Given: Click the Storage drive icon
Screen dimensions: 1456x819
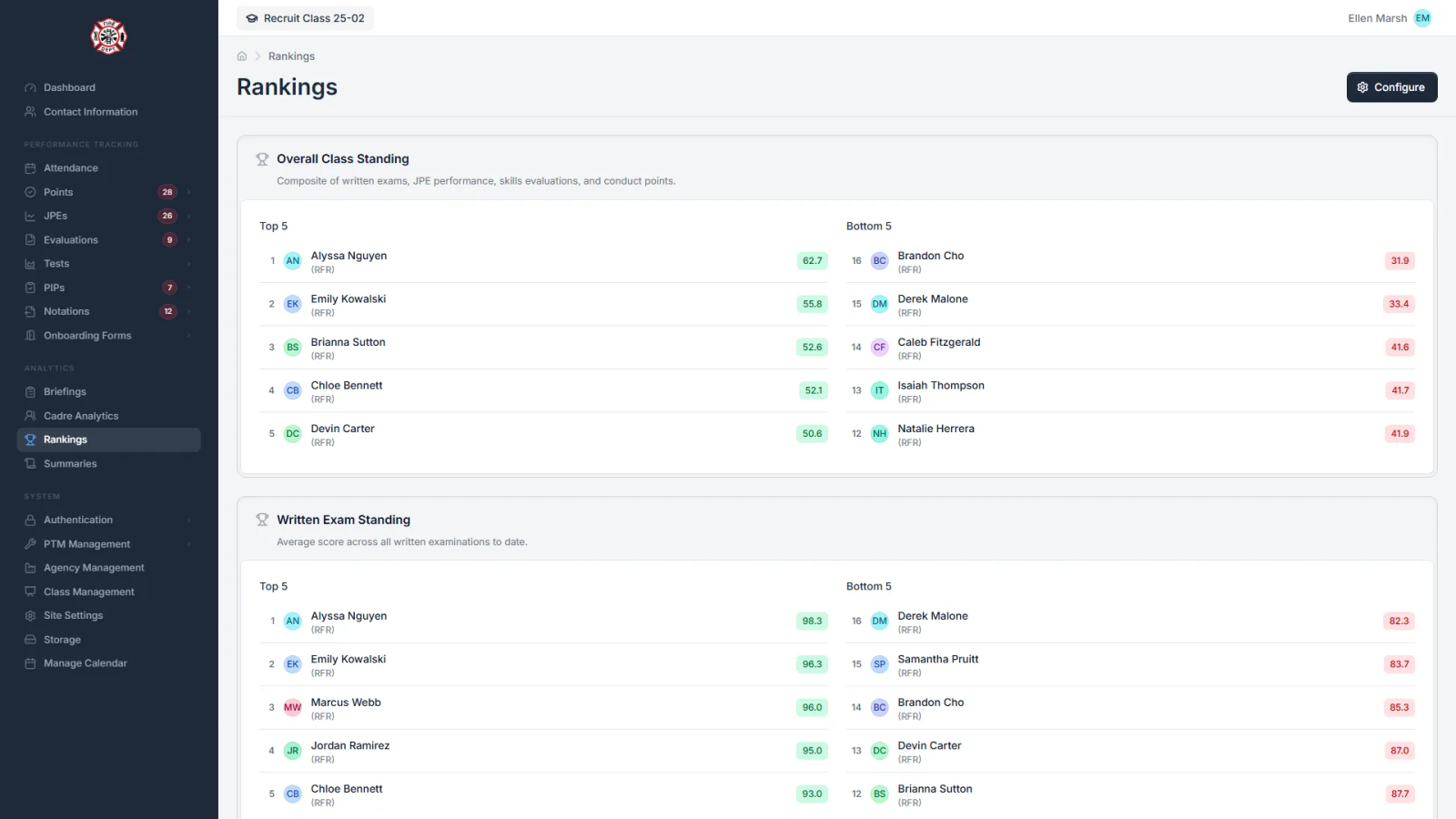Looking at the screenshot, I should pyautogui.click(x=30, y=640).
